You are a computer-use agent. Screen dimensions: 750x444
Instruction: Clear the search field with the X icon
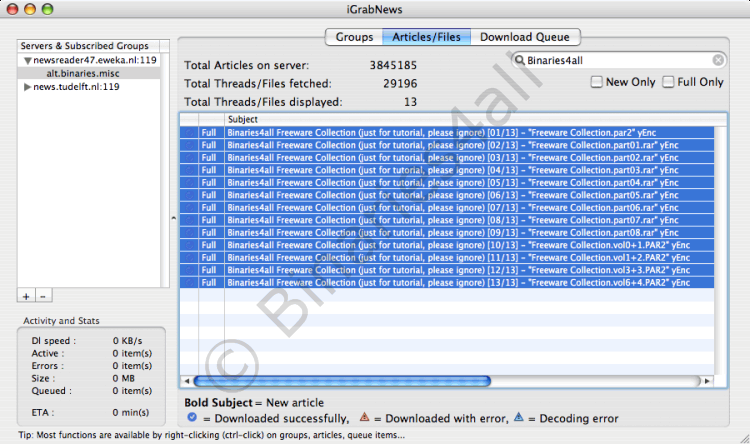(x=718, y=60)
